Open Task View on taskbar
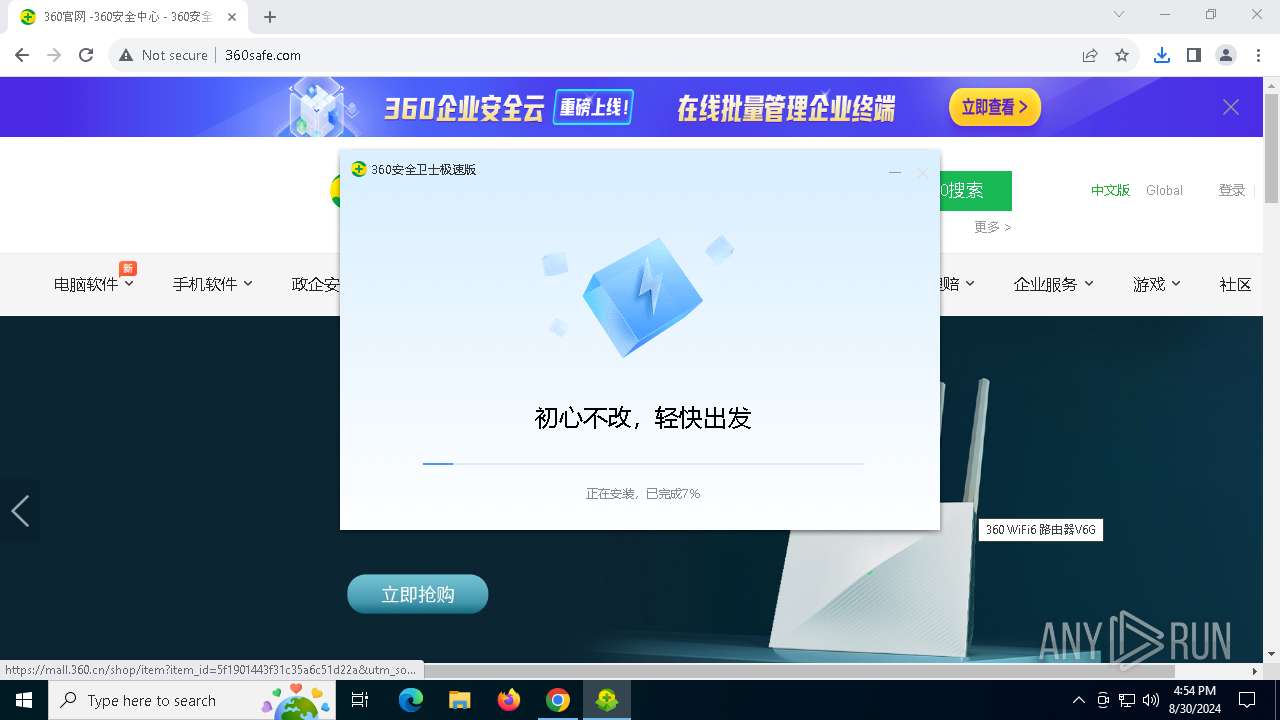Viewport: 1280px width, 720px height. 360,700
